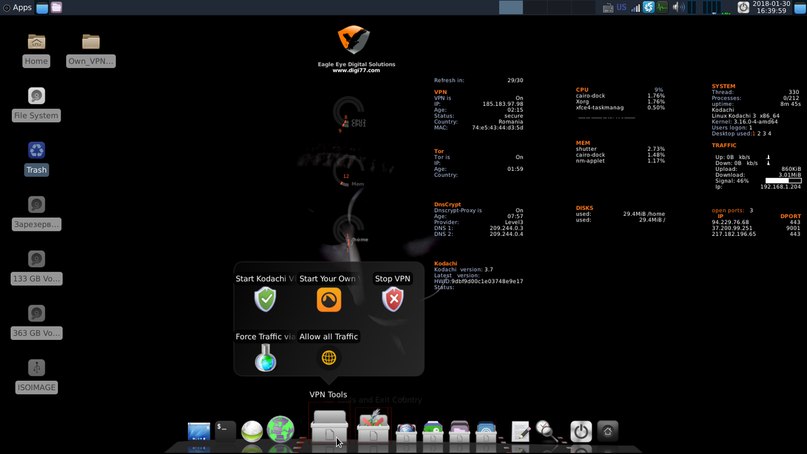Switch to the highlighted first workspace
The width and height of the screenshot is (807, 454).
tap(511, 7)
